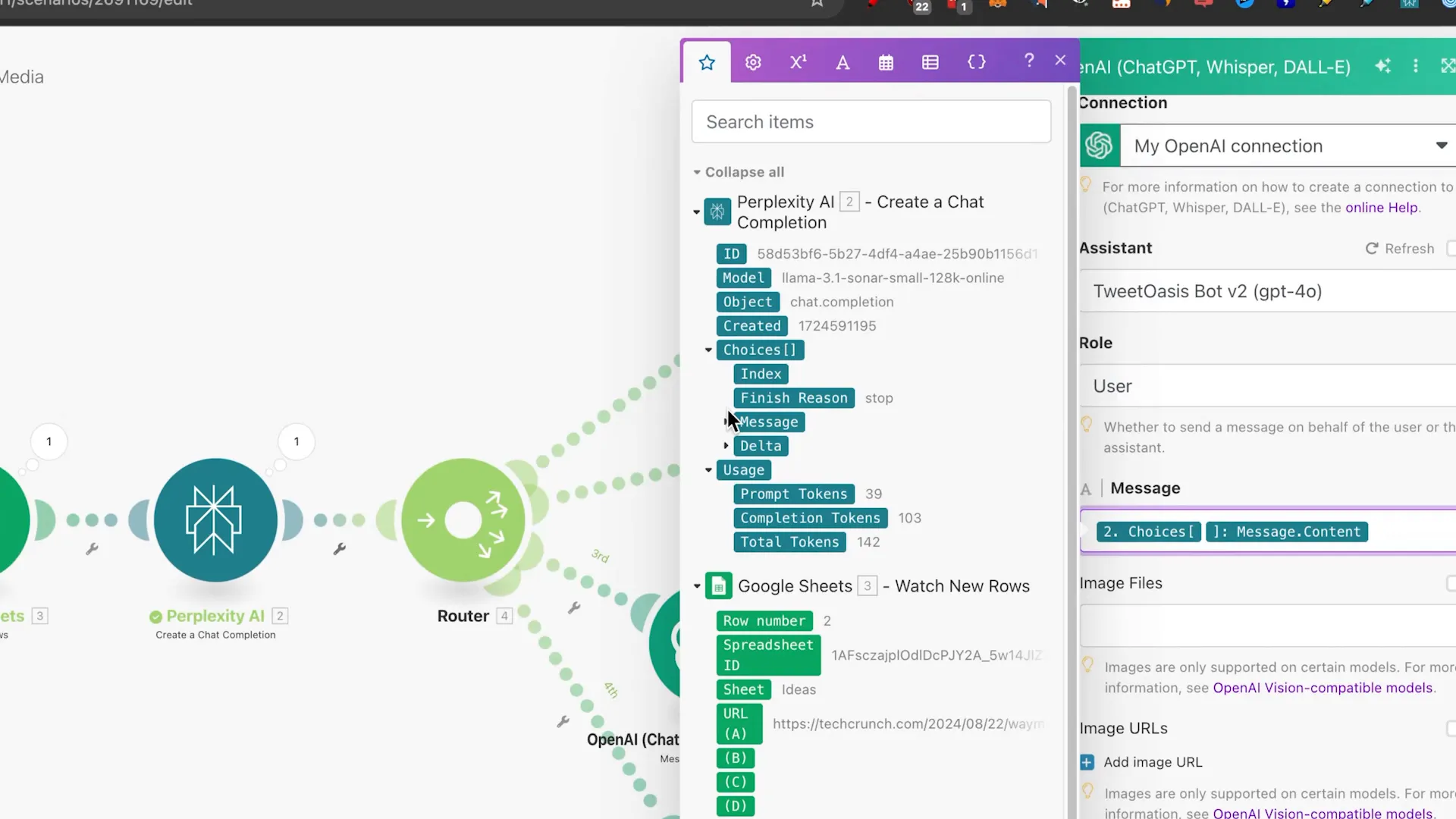
Task: Insert the Prompt Tokens pill
Action: click(x=794, y=494)
